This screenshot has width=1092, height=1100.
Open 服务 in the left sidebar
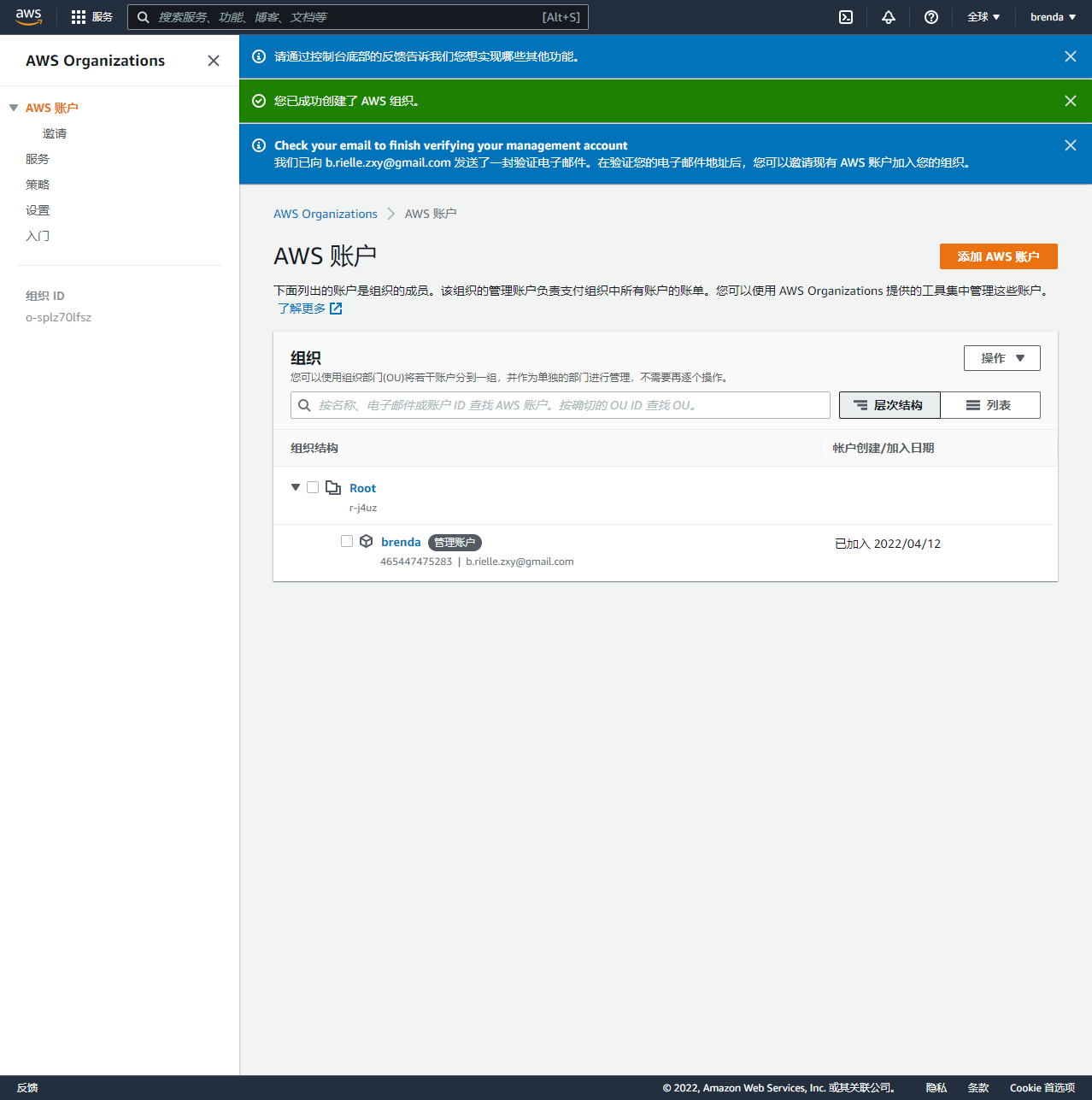(38, 159)
